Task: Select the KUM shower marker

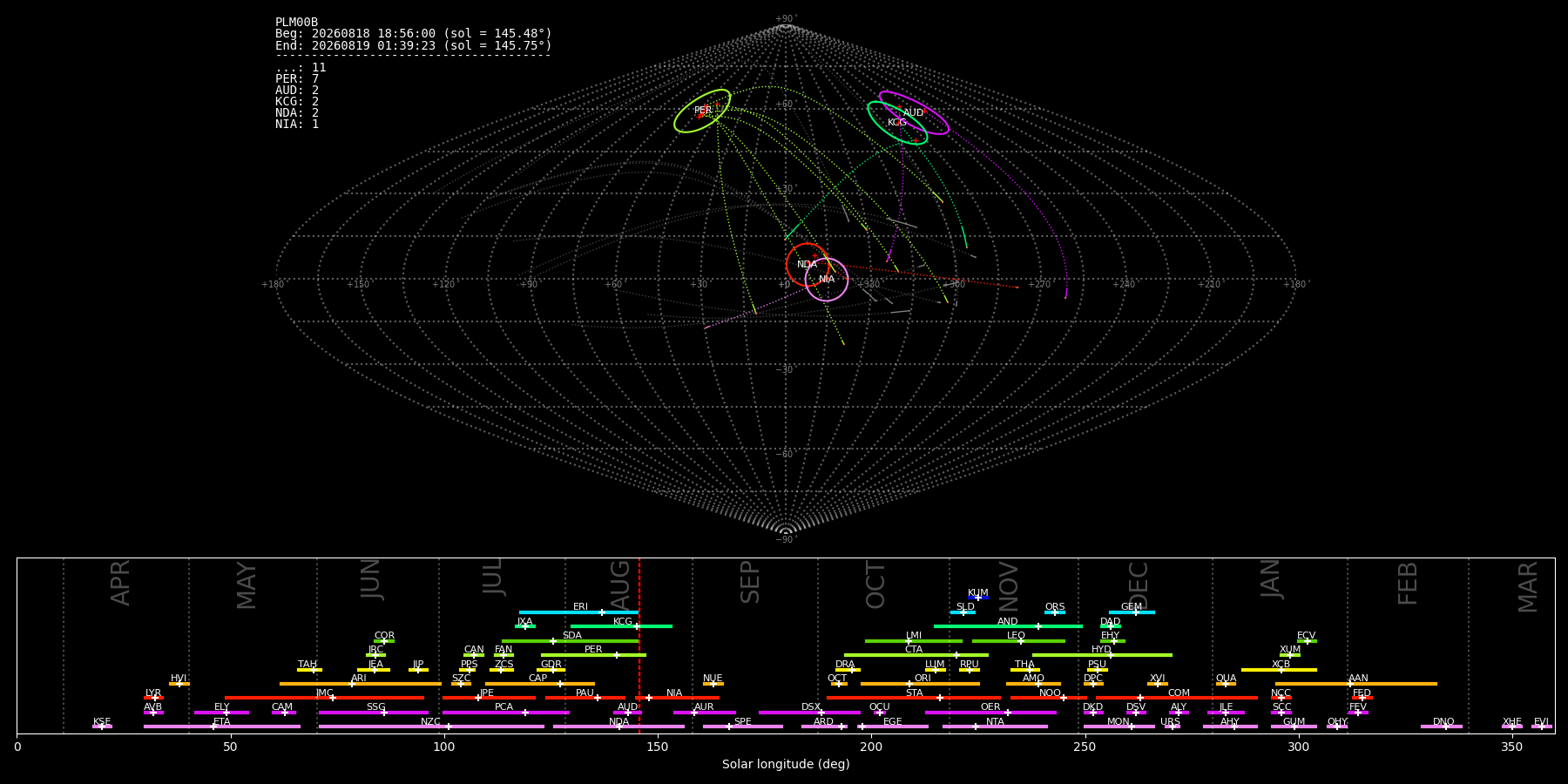Action: click(x=978, y=598)
